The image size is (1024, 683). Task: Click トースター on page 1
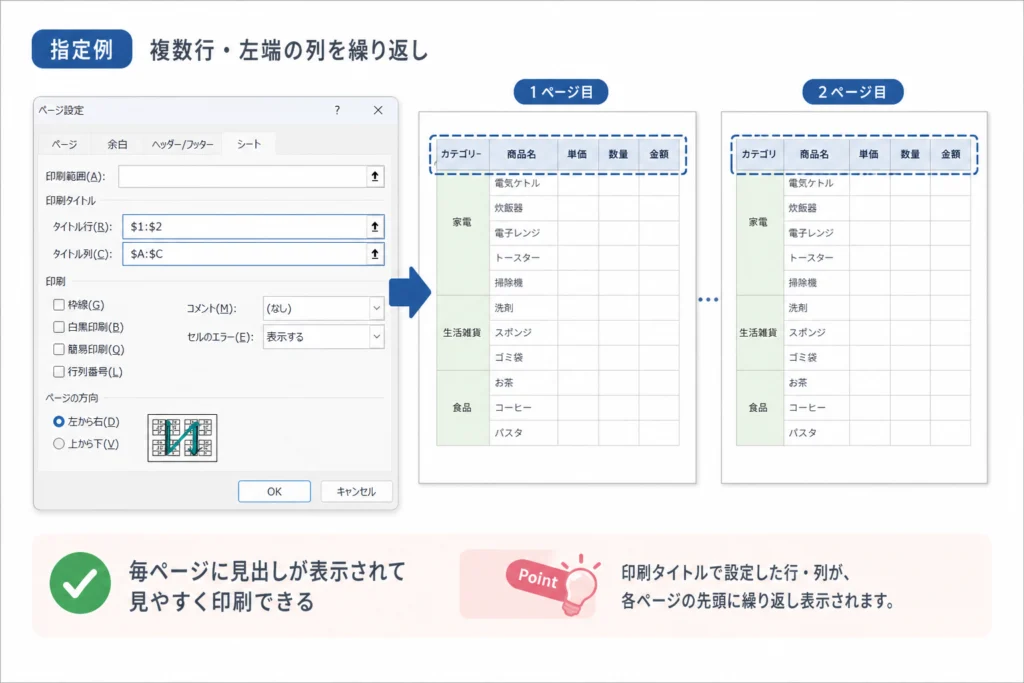coord(517,258)
